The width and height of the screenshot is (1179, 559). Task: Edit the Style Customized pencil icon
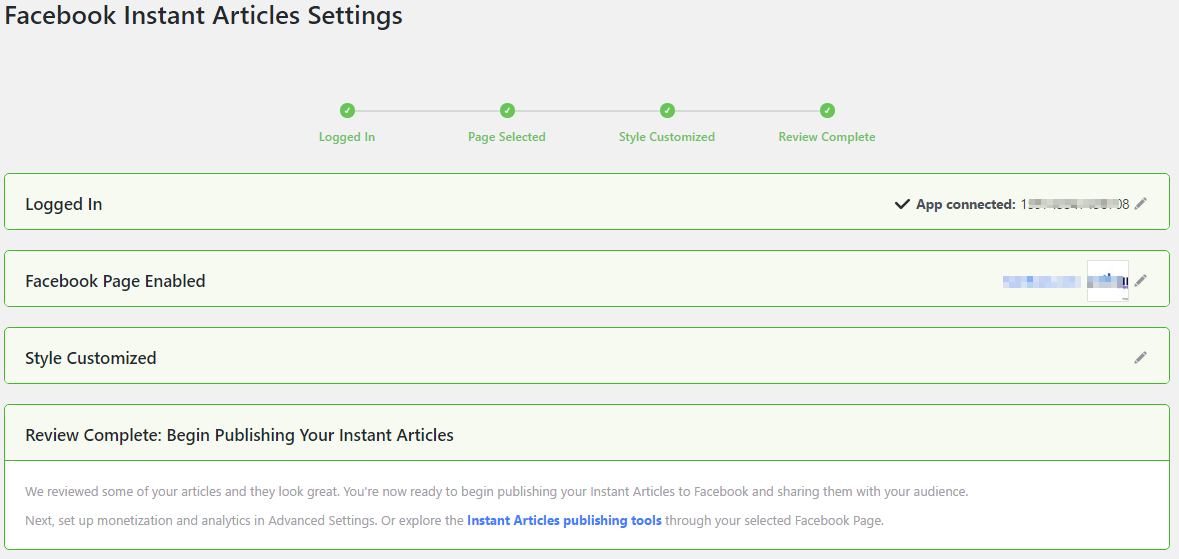(x=1141, y=357)
